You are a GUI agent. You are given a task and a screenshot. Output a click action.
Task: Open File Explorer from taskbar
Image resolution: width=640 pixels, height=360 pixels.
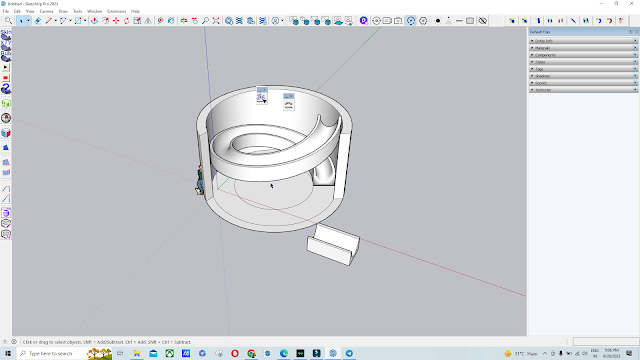(137, 353)
